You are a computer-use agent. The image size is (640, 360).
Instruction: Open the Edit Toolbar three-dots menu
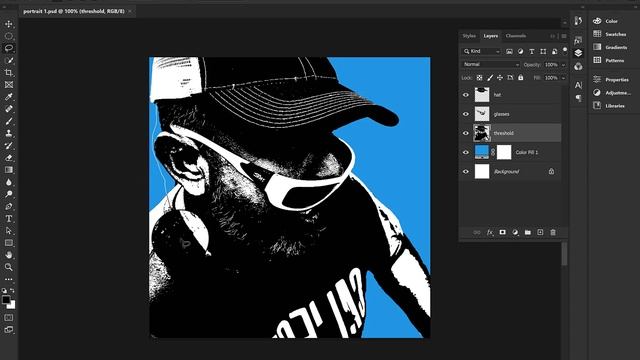9,280
